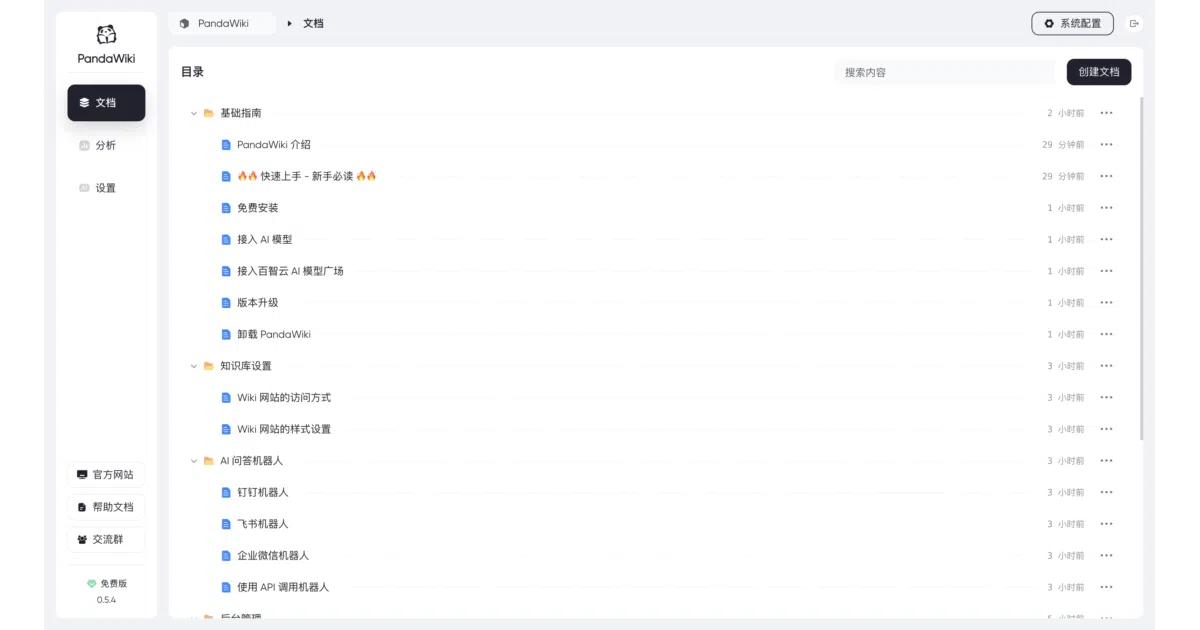Open more options for 使用 API 调用机器人

click(x=1106, y=587)
